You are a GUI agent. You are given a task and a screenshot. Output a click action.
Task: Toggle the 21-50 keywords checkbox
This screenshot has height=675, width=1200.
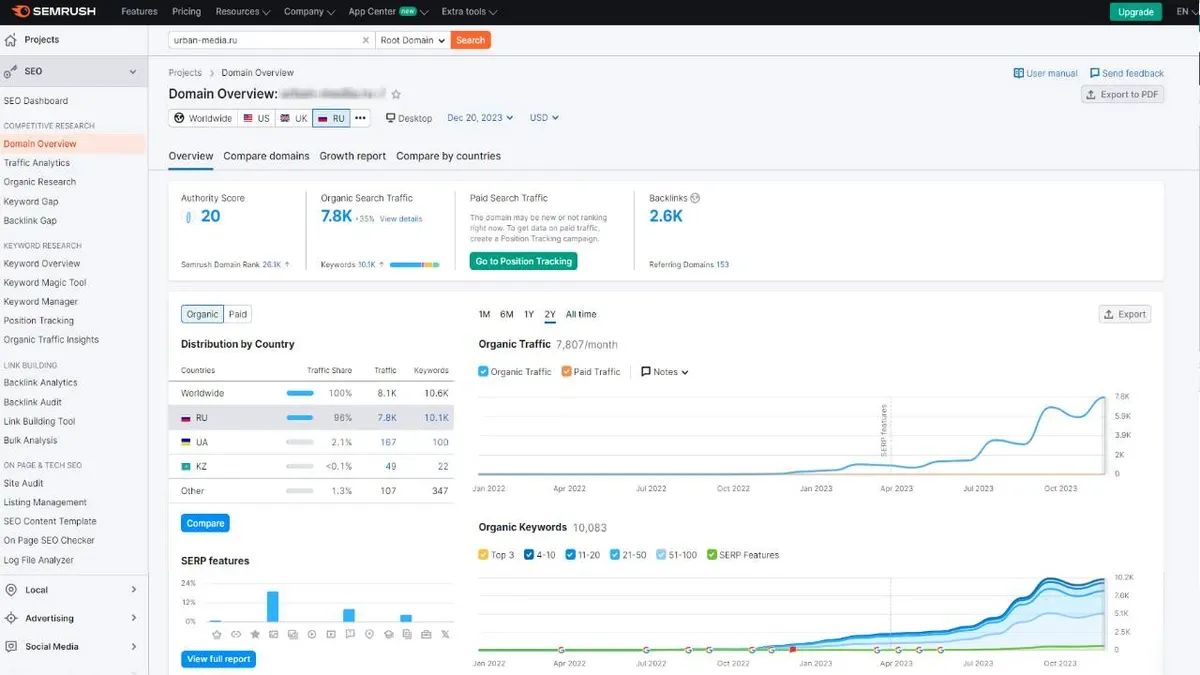614,554
